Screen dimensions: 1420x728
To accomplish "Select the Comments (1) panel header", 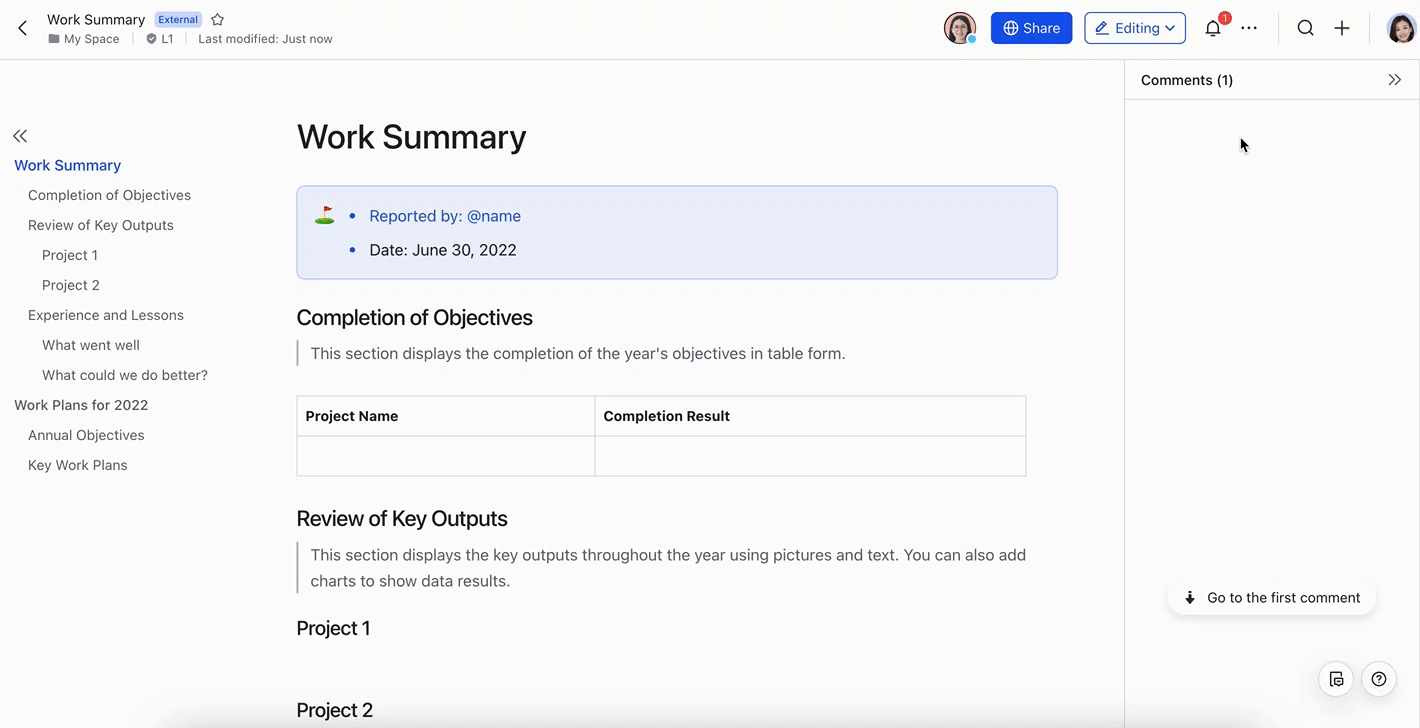I will [x=1186, y=80].
